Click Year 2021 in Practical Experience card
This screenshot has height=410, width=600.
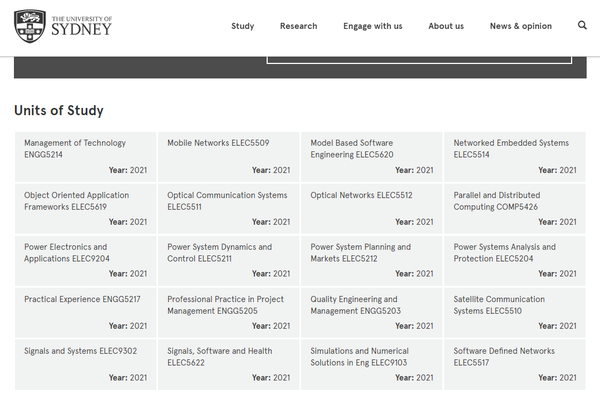coord(128,326)
